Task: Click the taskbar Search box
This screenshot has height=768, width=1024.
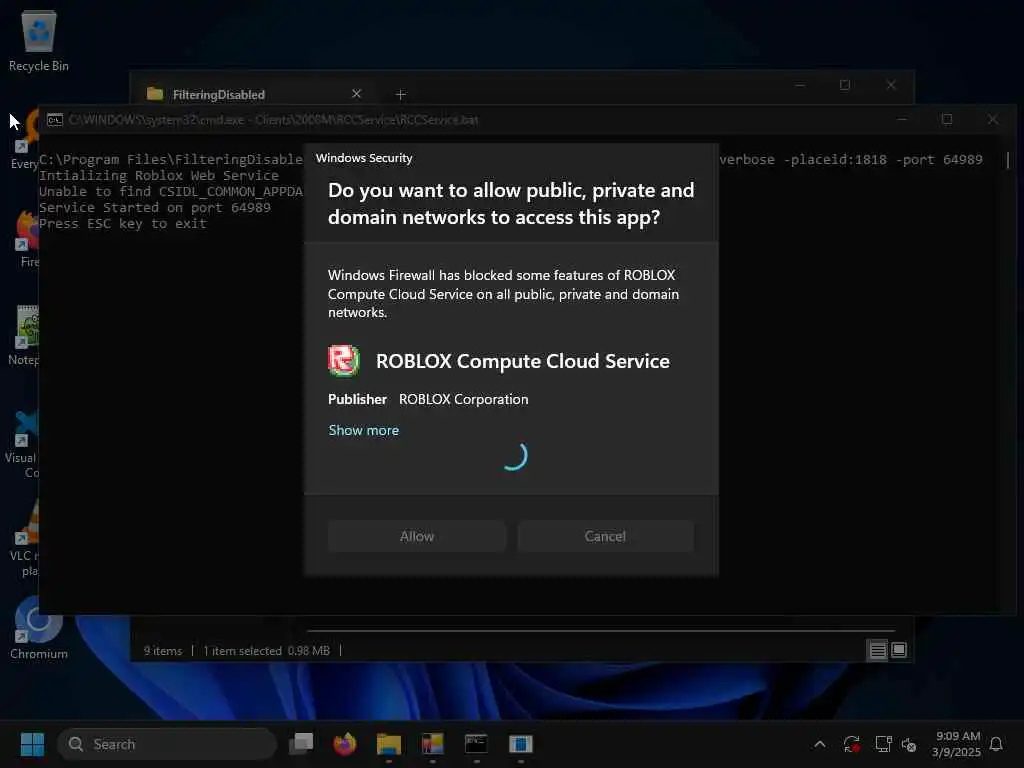Action: [x=167, y=744]
